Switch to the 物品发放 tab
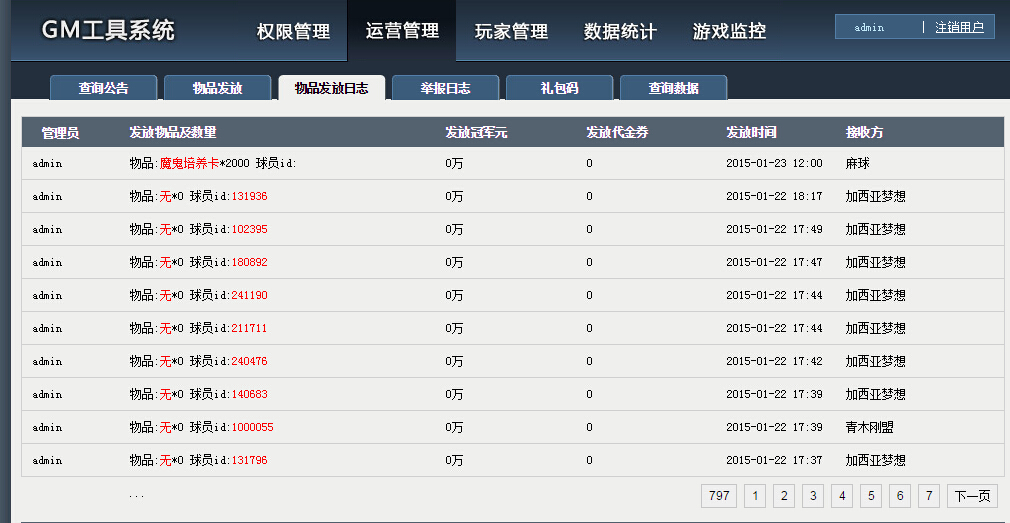The height and width of the screenshot is (523, 1010). point(217,88)
